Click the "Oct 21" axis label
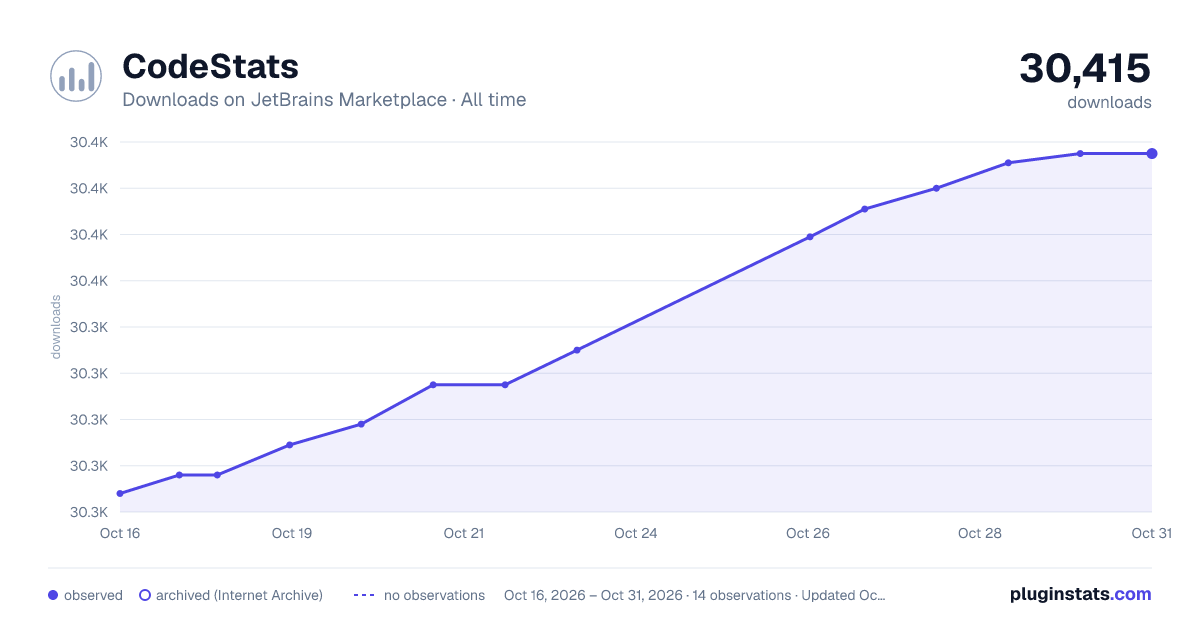Image resolution: width=1200 pixels, height=630 pixels. tap(464, 533)
